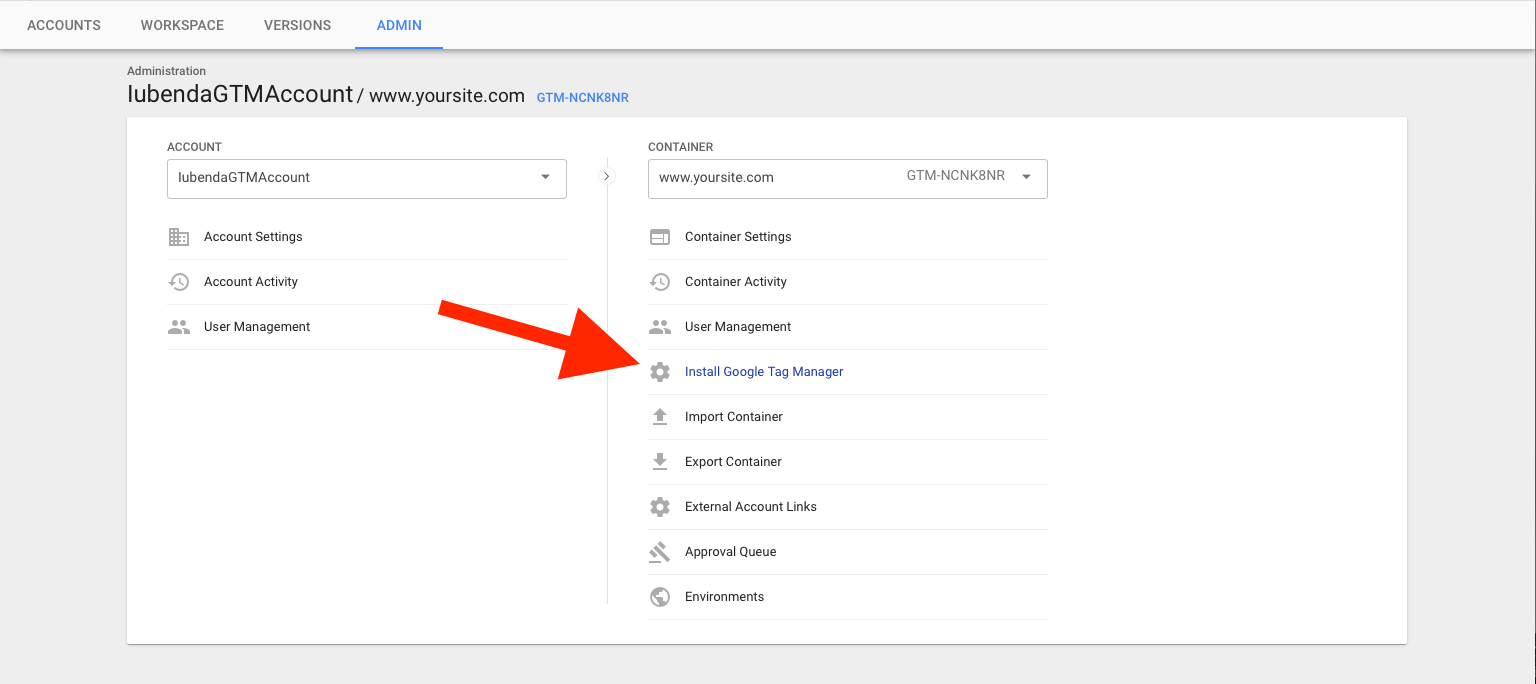Click the Export Container download icon
Viewport: 1536px width, 684px height.
pyautogui.click(x=660, y=461)
